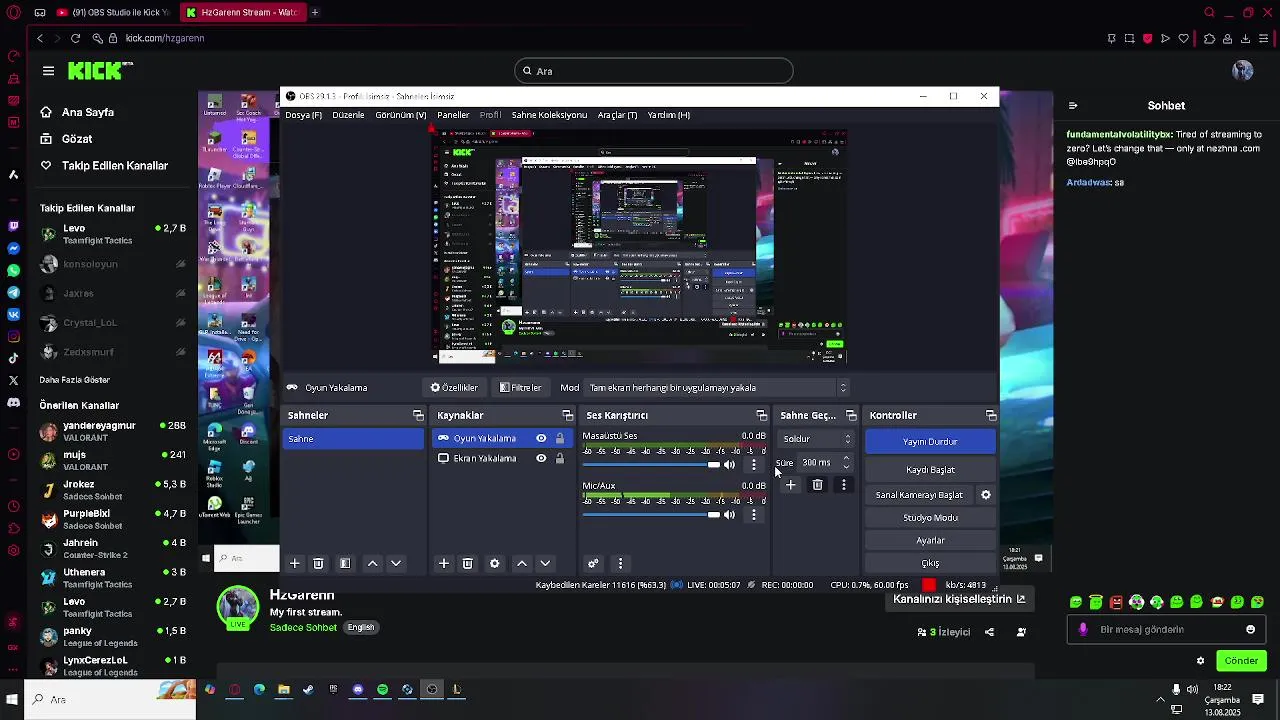Send the chat message with Gönder button

(1241, 661)
